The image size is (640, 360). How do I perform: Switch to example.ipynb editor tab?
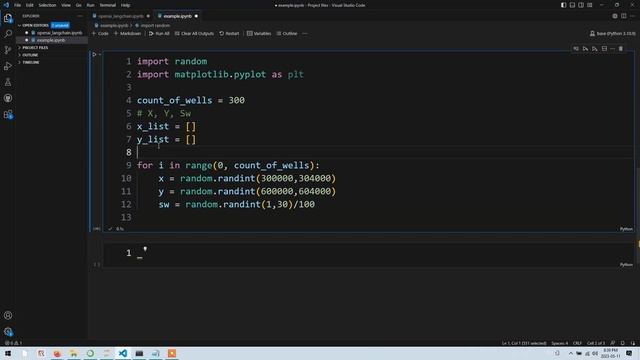[x=178, y=16]
